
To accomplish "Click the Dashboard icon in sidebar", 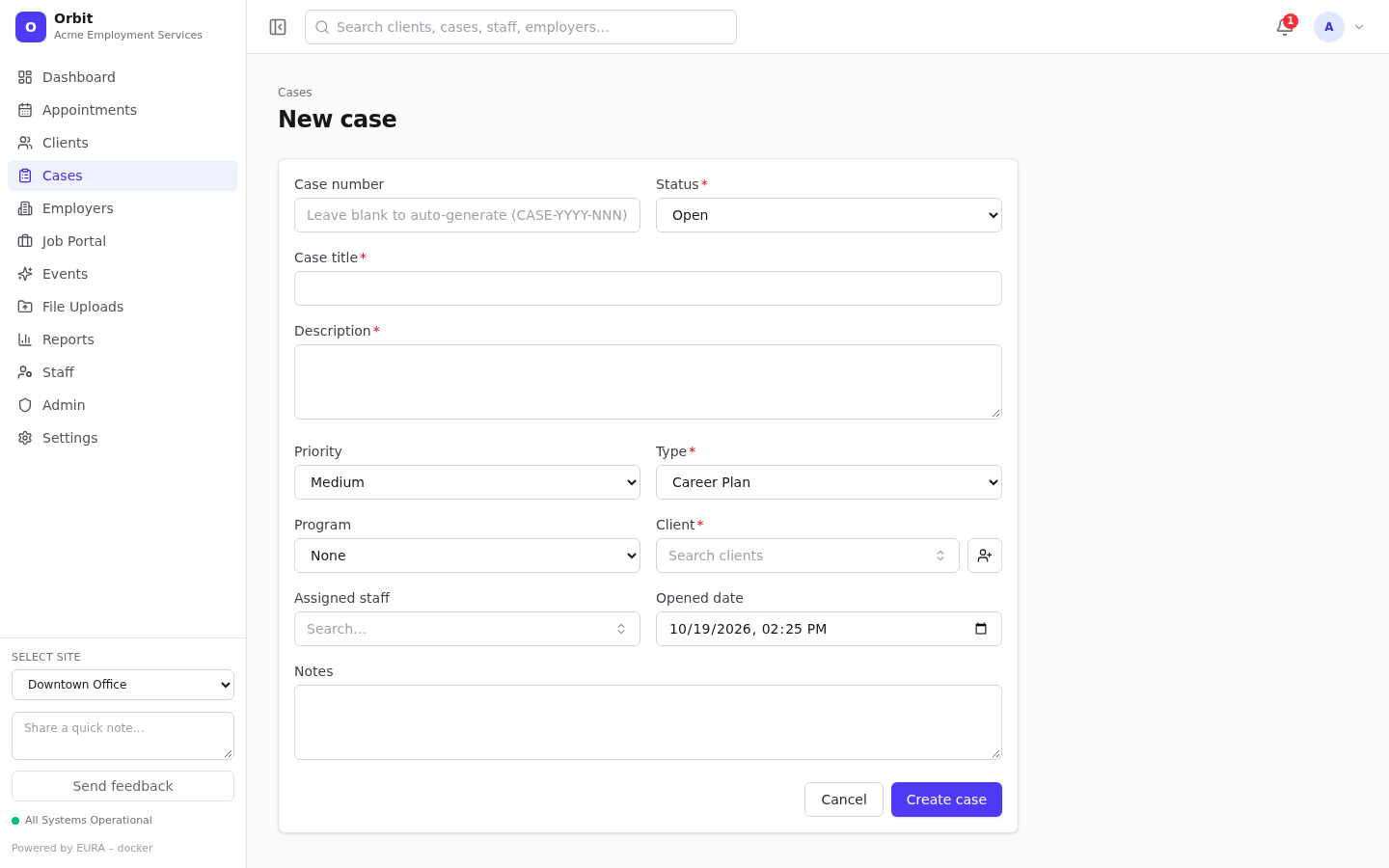I will pyautogui.click(x=25, y=77).
